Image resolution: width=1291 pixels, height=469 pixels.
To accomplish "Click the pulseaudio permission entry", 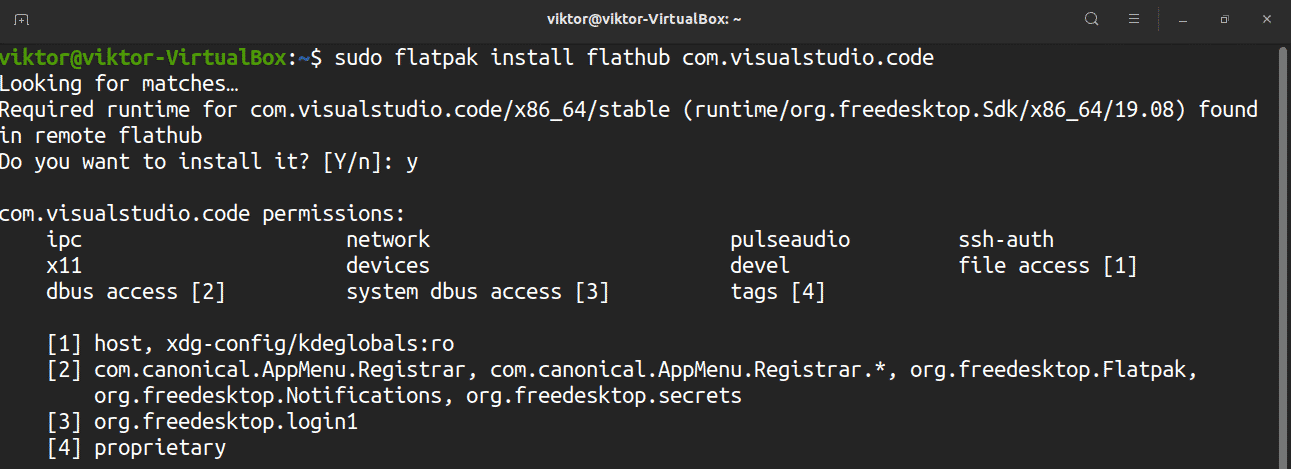I will (x=790, y=240).
